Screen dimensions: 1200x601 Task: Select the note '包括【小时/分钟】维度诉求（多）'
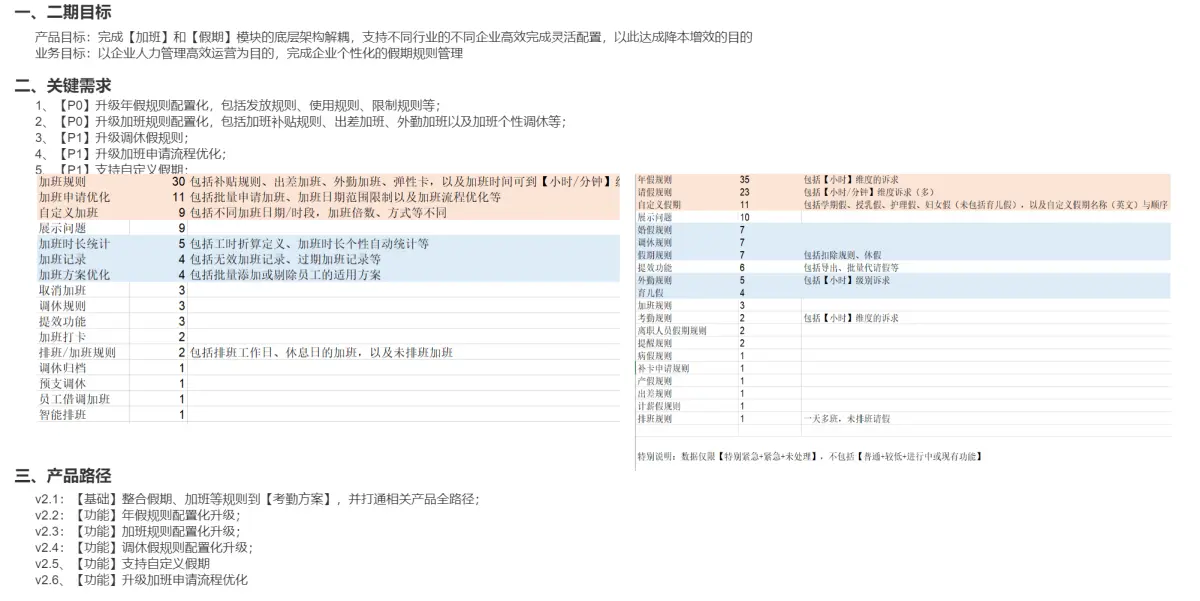[871, 192]
